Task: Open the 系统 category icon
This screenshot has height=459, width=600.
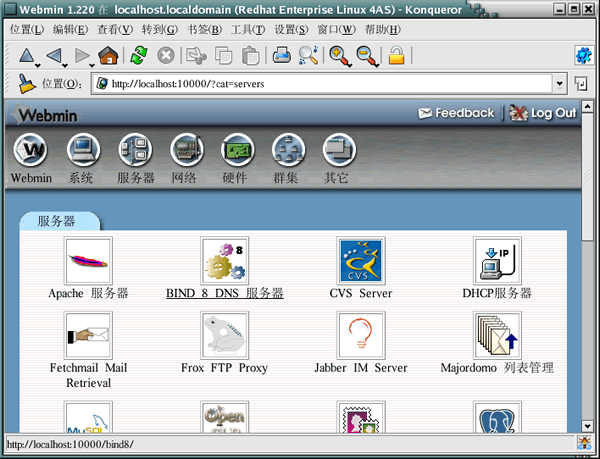Action: pyautogui.click(x=83, y=150)
